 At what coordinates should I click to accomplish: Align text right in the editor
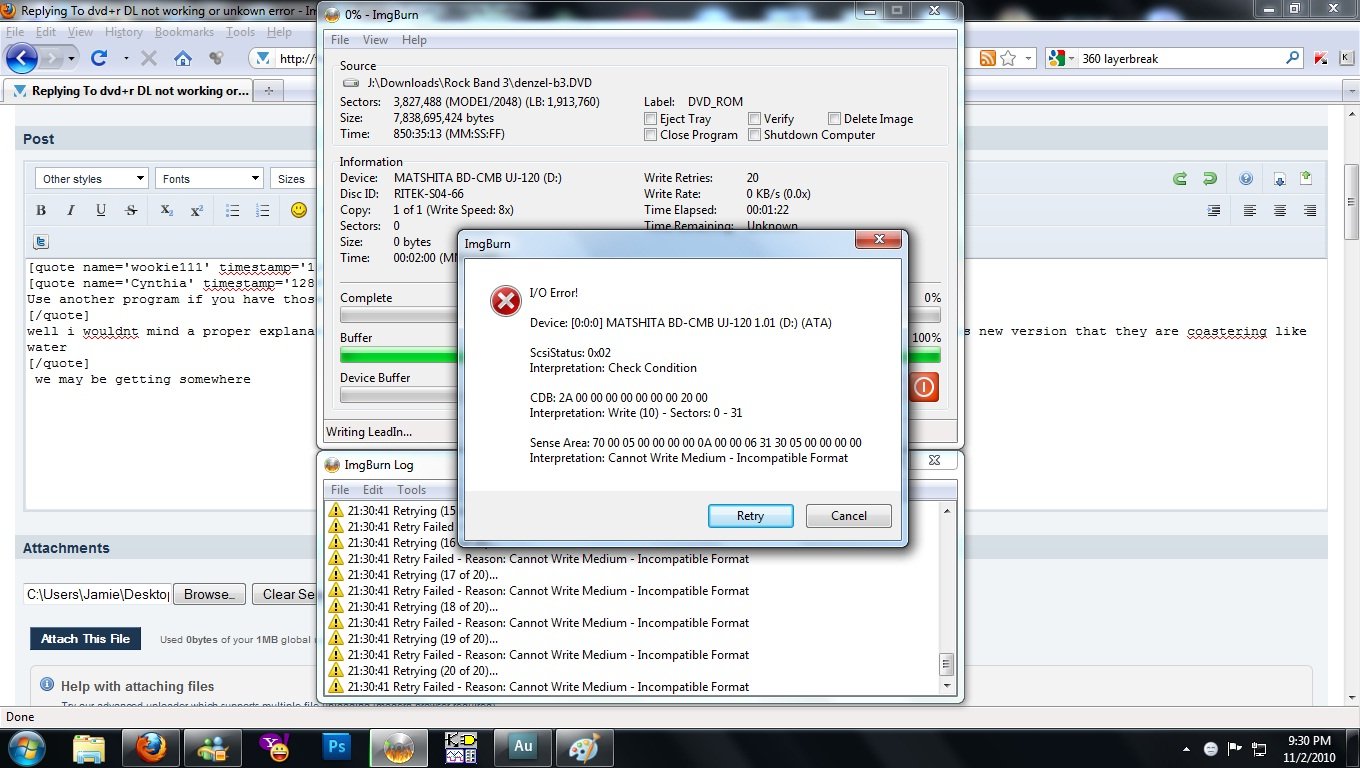1310,210
